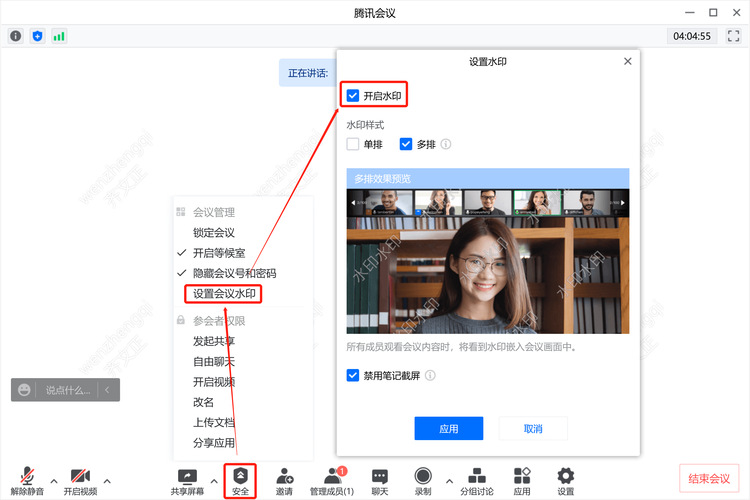
Task: Open the 设置 settings gear
Action: coord(565,481)
